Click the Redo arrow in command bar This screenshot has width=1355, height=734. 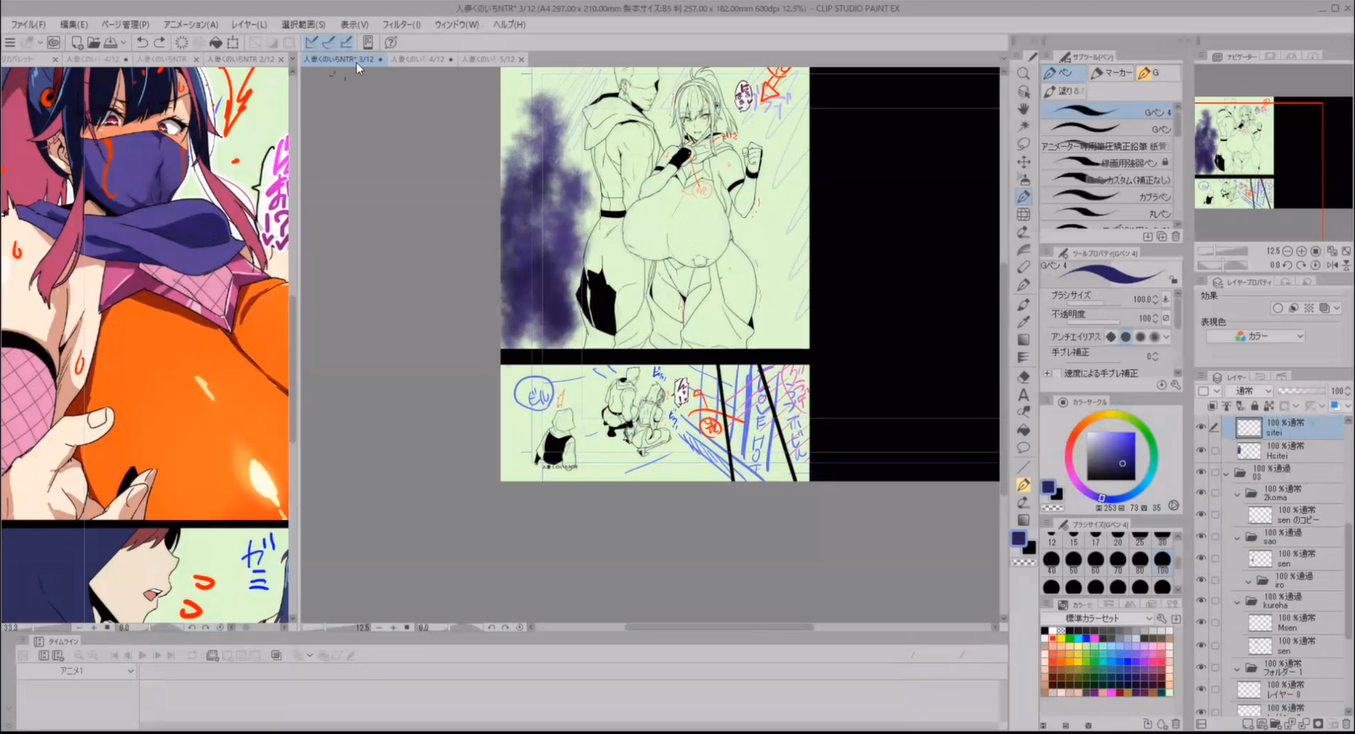(x=159, y=43)
